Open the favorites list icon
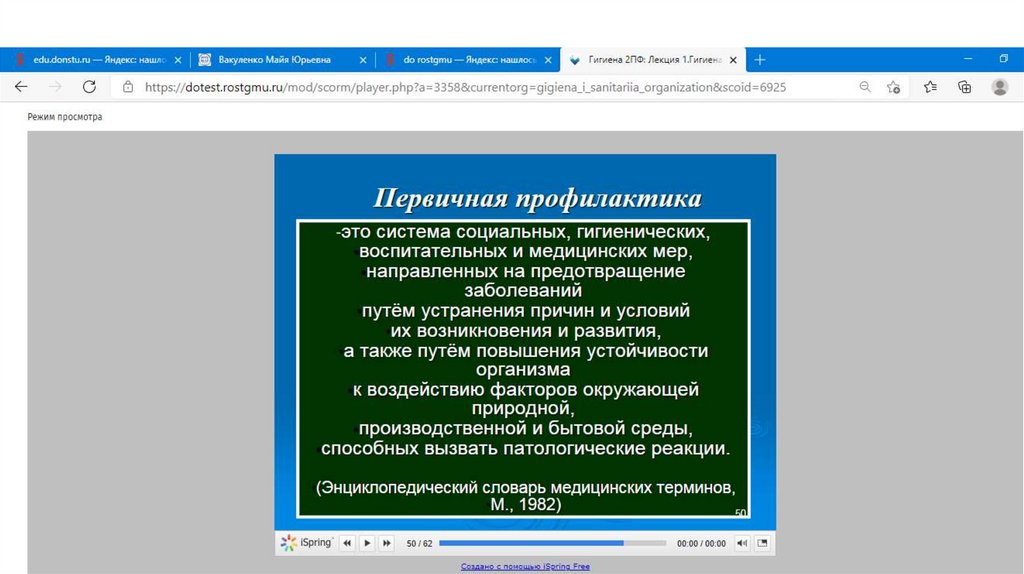This screenshot has width=1024, height=574. click(931, 87)
